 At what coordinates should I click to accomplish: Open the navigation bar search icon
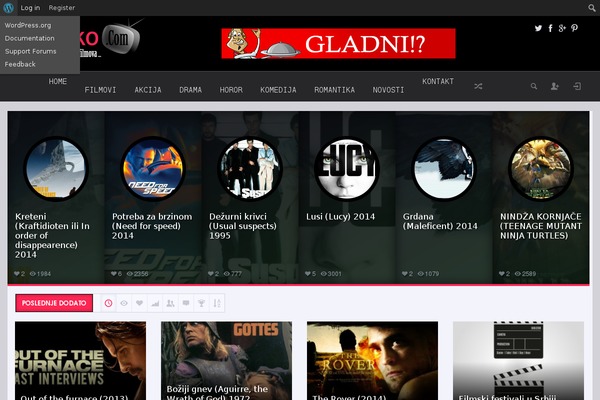(534, 87)
